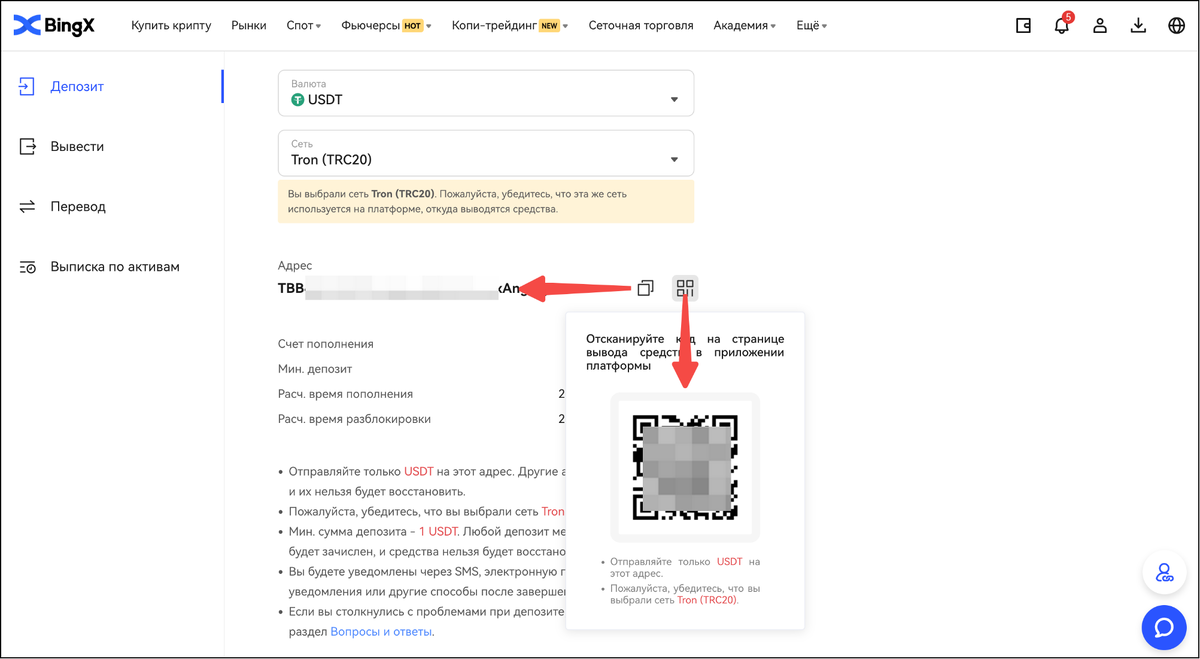
Task: Click the Сеточная торговля menu entry
Action: point(639,26)
